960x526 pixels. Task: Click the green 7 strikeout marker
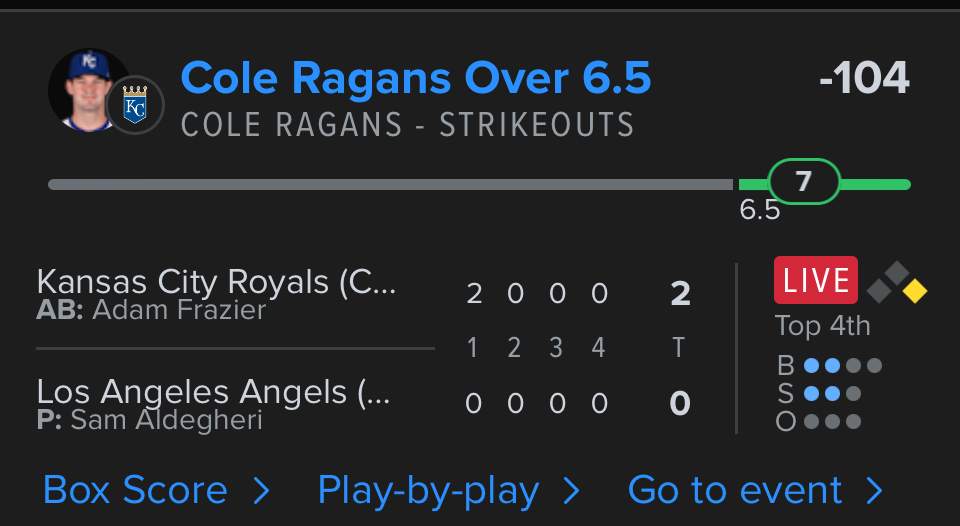(x=804, y=182)
